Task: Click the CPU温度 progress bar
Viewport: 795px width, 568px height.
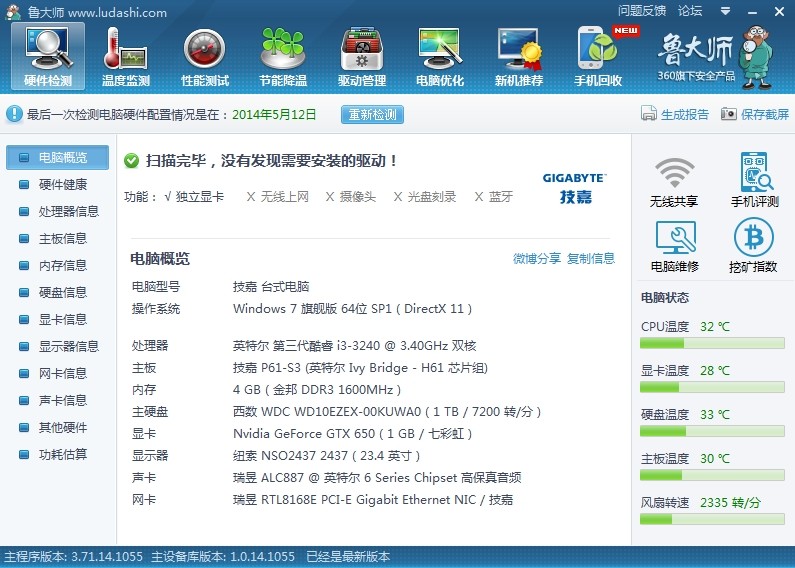Action: [x=712, y=344]
